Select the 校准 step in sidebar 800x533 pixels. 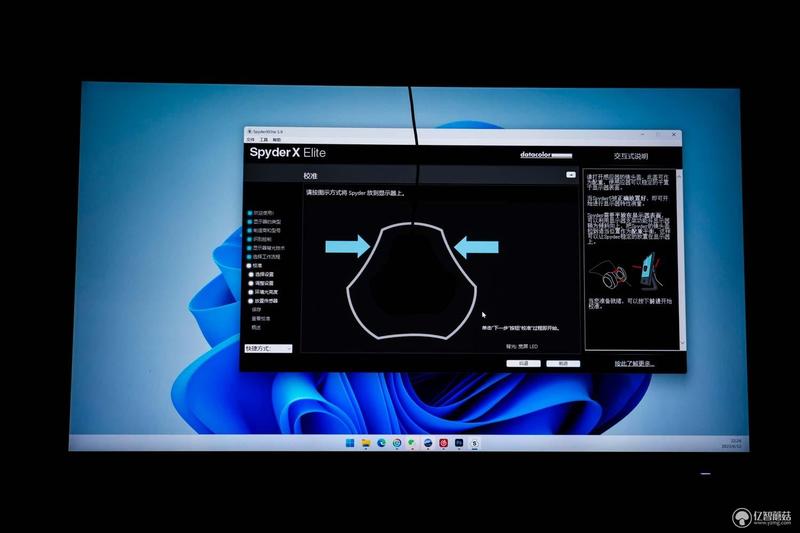pyautogui.click(x=255, y=265)
